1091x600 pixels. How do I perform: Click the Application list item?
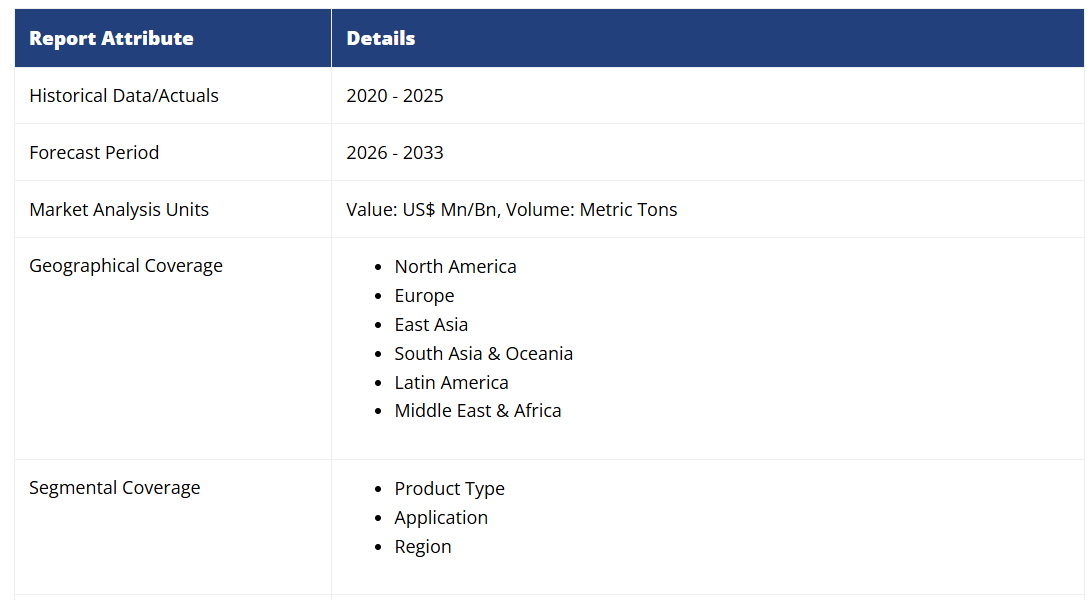[x=441, y=518]
